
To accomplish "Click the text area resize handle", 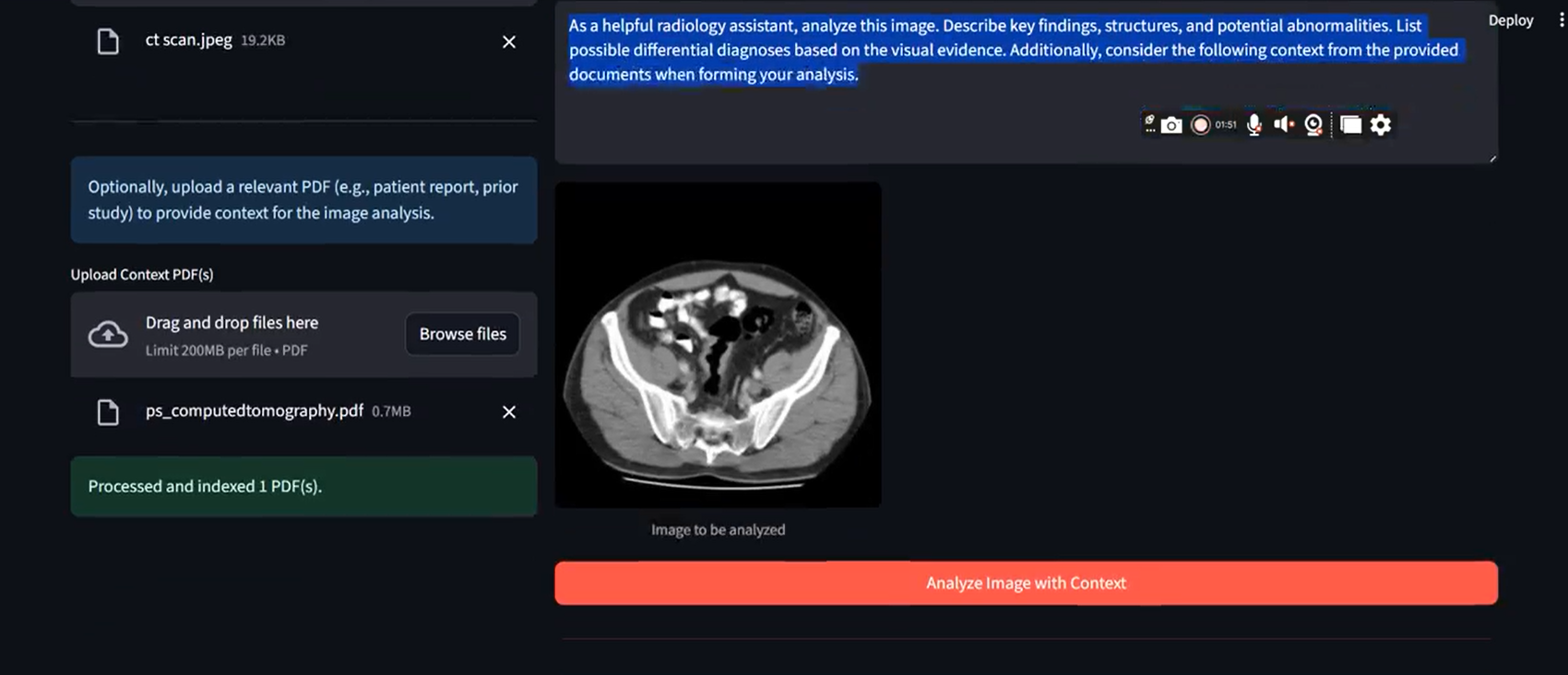I will (x=1491, y=159).
